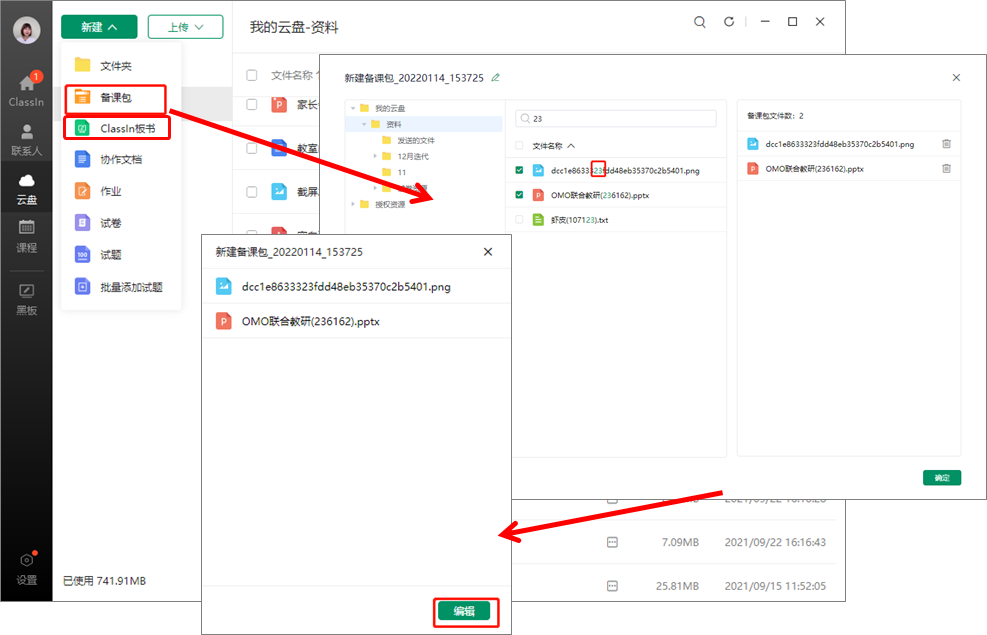
Task: Check the 截屏 file row checkbox
Action: click(252, 192)
